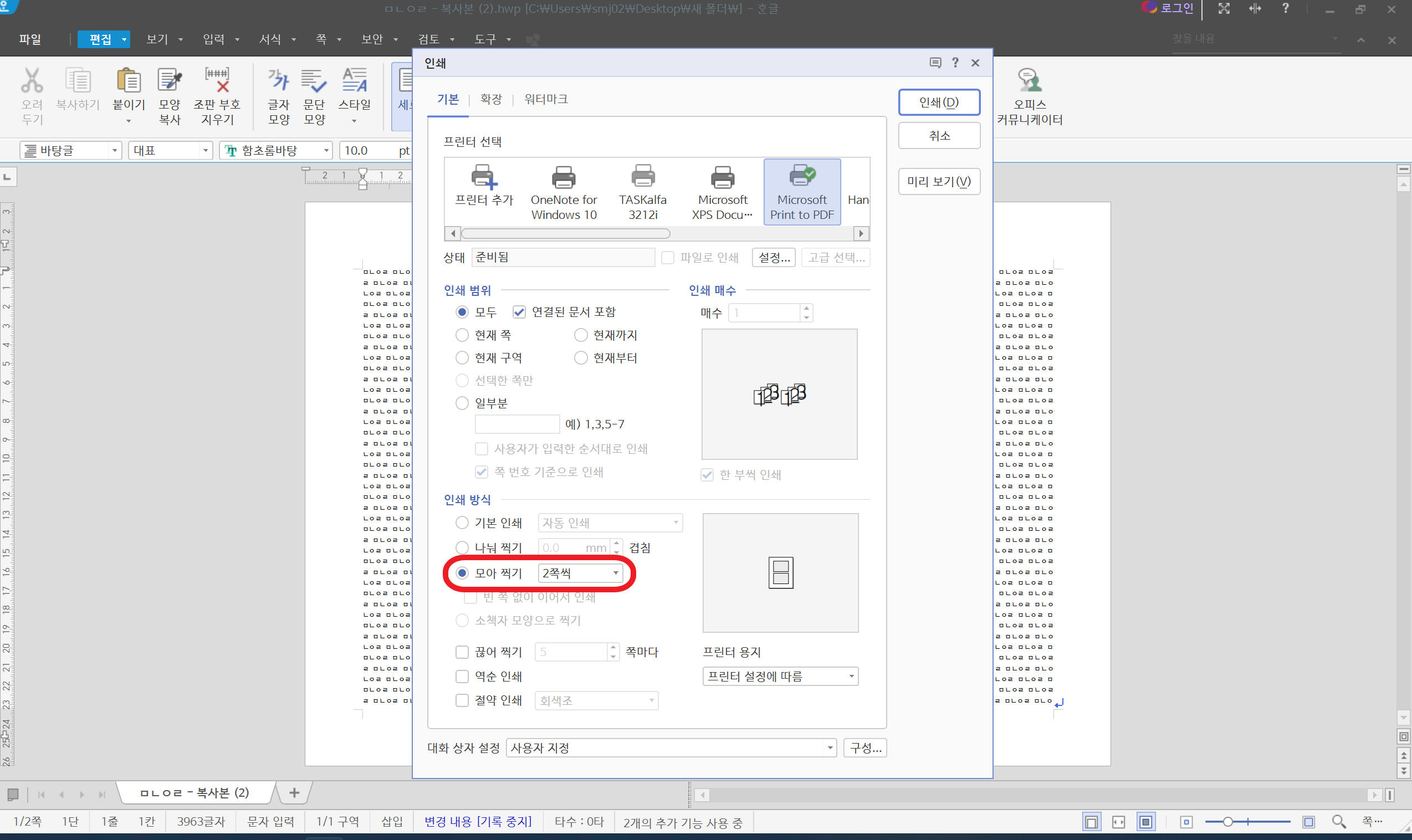The height and width of the screenshot is (840, 1412).
Task: Click the 일부분 page range input field
Action: (x=516, y=424)
